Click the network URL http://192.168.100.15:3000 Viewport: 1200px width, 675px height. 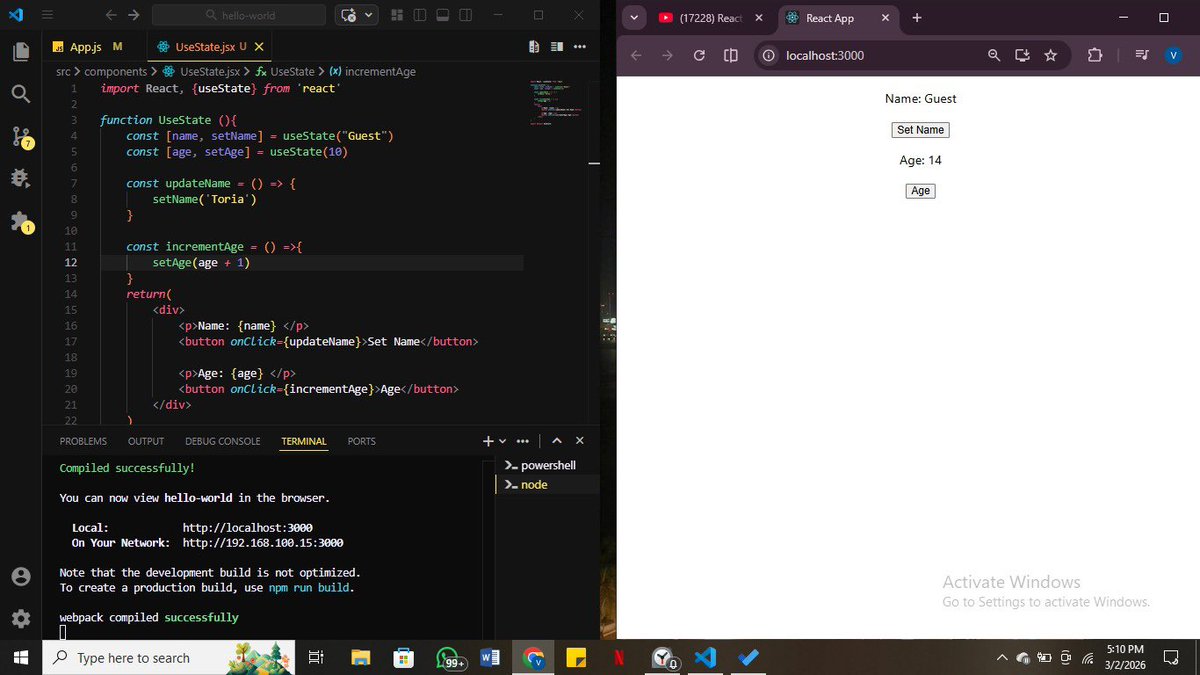(x=263, y=543)
